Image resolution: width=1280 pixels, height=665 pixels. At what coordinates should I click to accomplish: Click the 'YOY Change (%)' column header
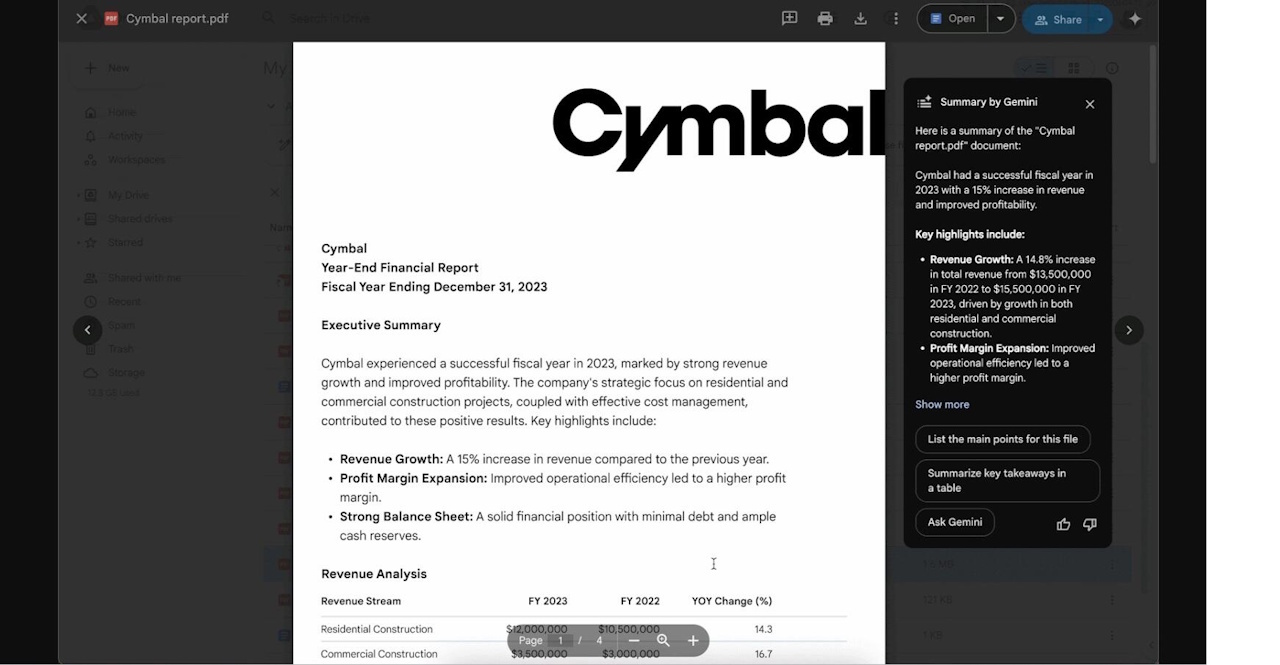[x=732, y=601]
